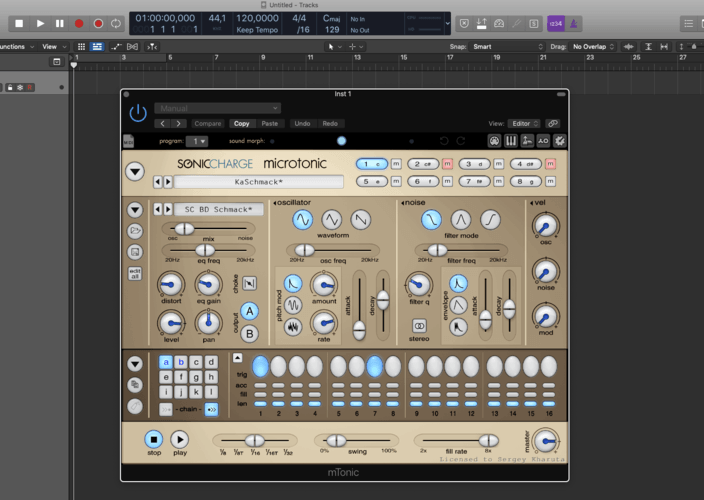Click the plugin link chain icon

[553, 123]
